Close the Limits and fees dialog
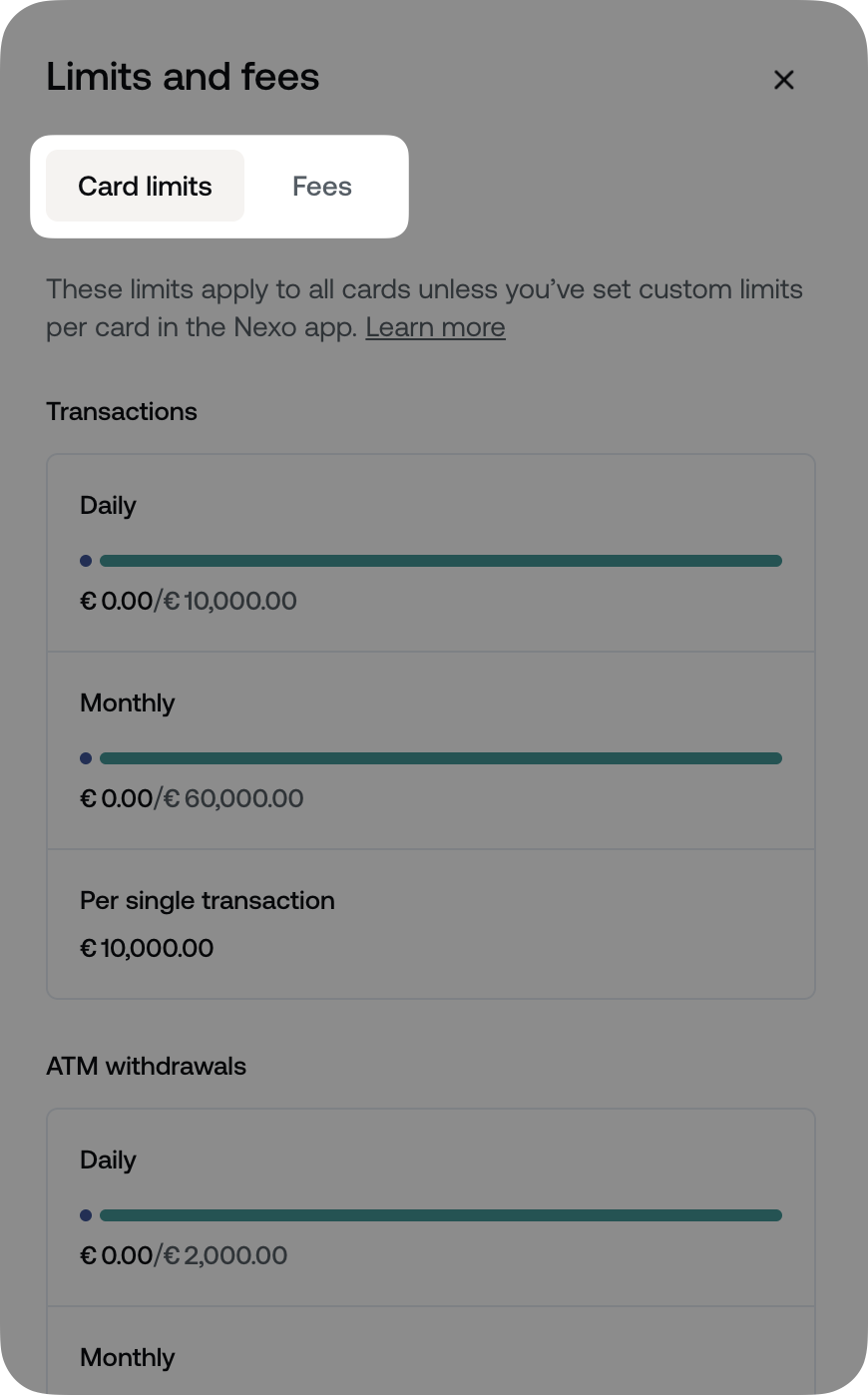The width and height of the screenshot is (868, 1395). [x=784, y=80]
